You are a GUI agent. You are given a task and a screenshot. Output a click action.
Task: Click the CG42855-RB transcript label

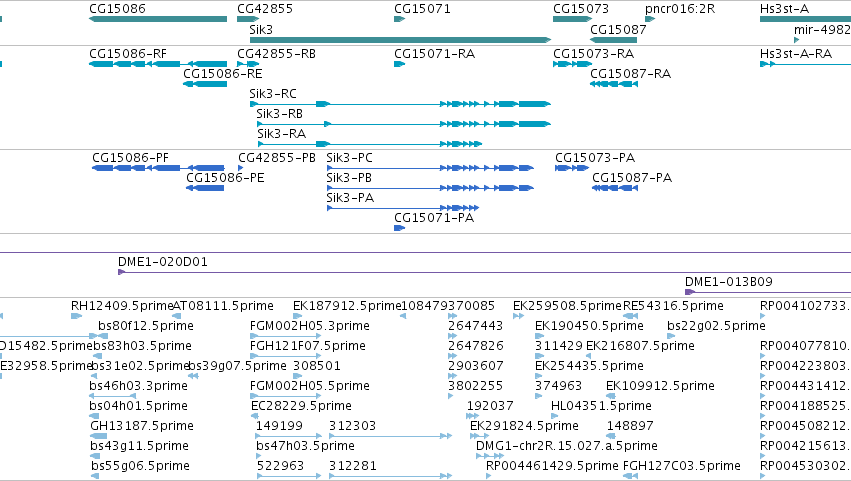[276, 54]
